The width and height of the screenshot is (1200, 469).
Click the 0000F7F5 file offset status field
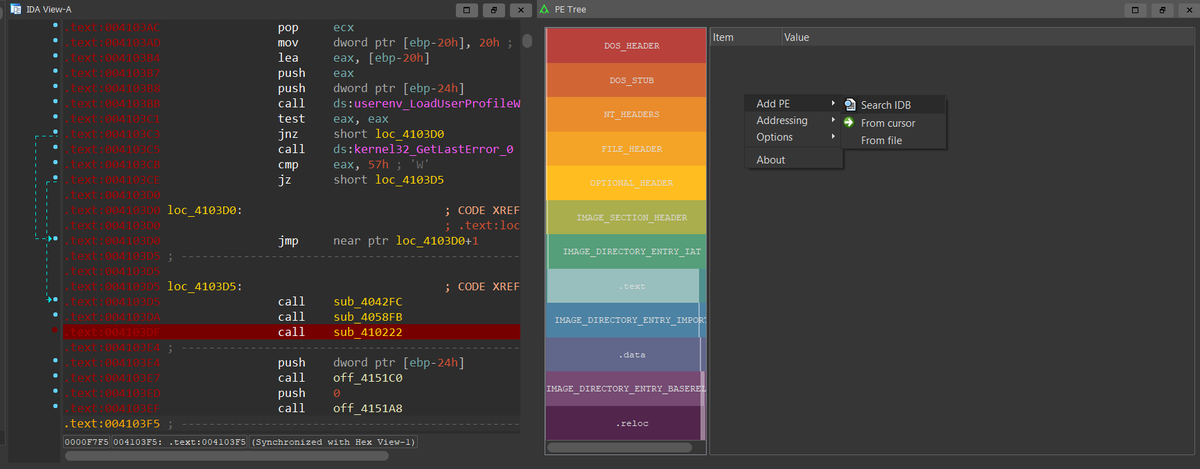coord(85,441)
